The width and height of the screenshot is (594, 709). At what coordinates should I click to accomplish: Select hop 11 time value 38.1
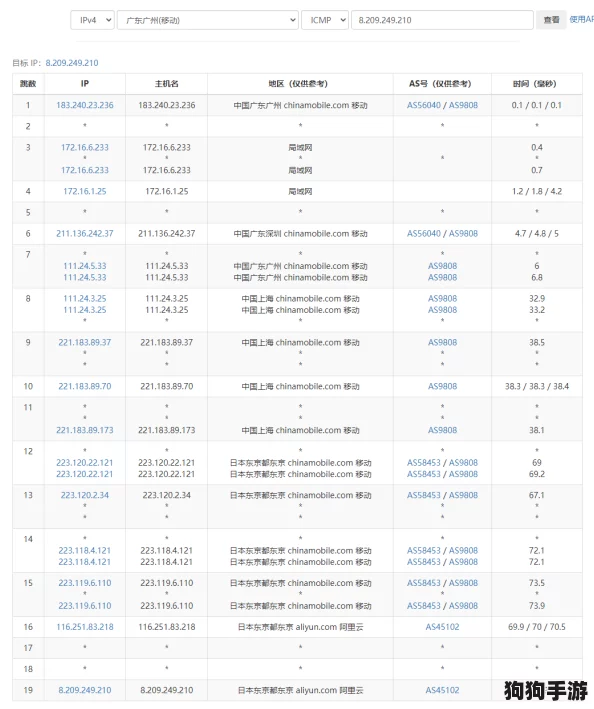tap(537, 430)
